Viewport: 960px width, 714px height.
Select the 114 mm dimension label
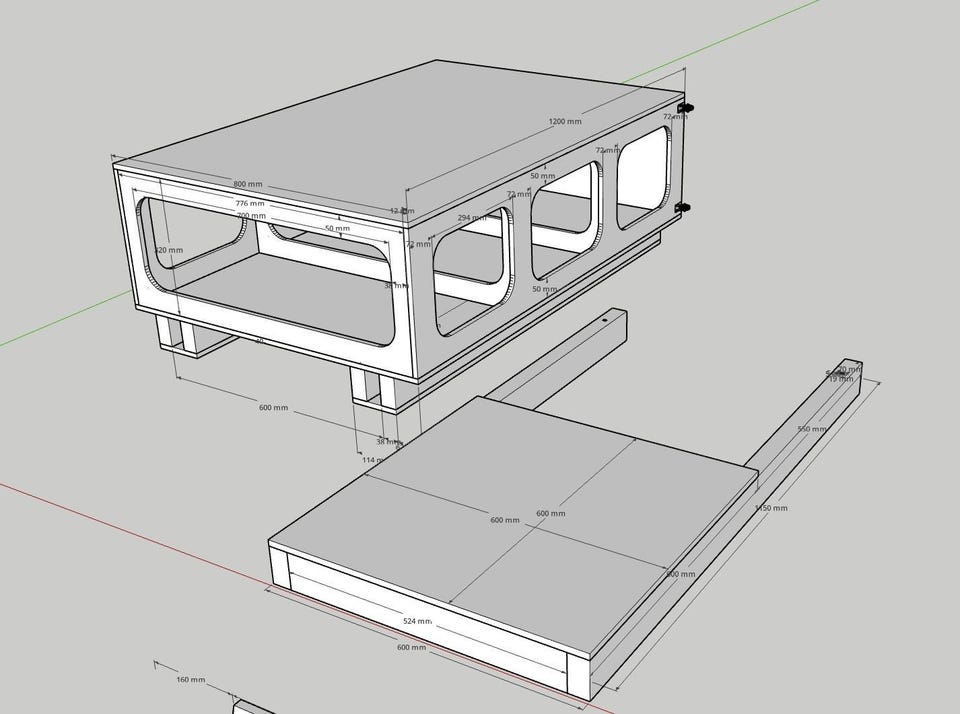coord(373,459)
